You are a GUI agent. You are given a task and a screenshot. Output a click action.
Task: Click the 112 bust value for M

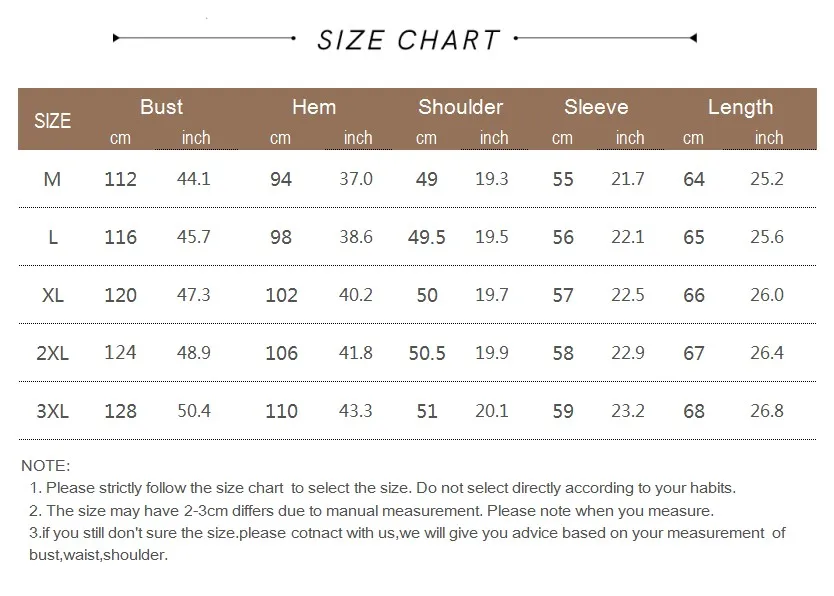point(120,179)
